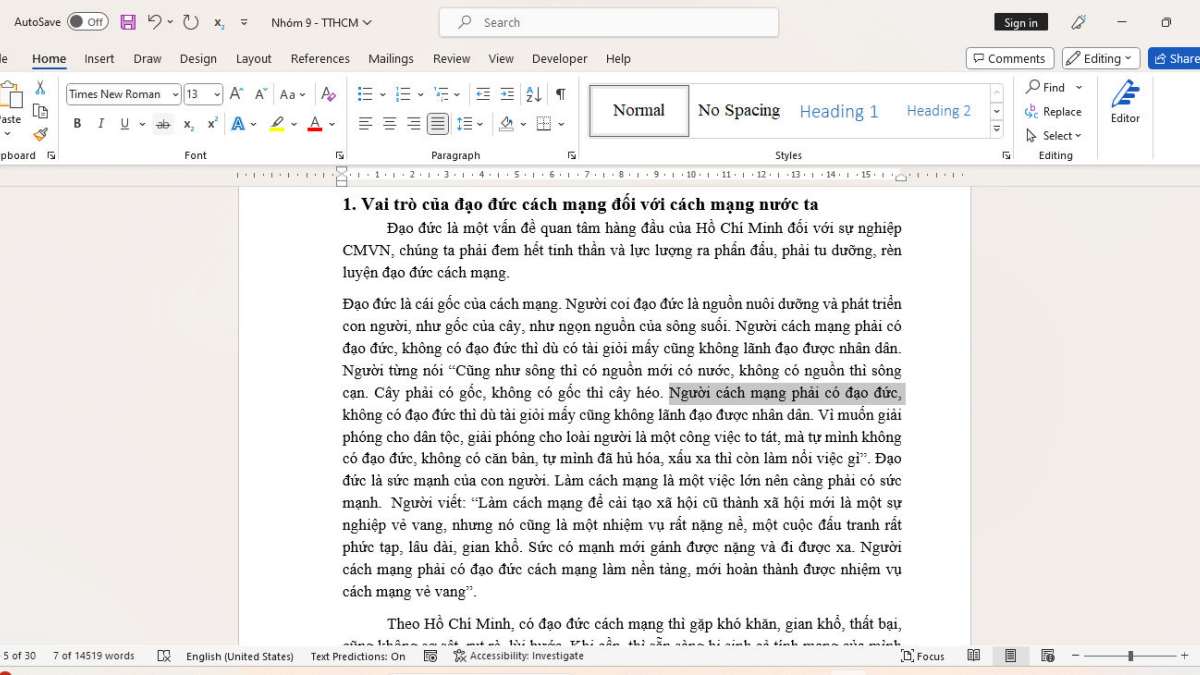Apply strikethrough to text
The image size is (1200, 675).
coord(163,123)
